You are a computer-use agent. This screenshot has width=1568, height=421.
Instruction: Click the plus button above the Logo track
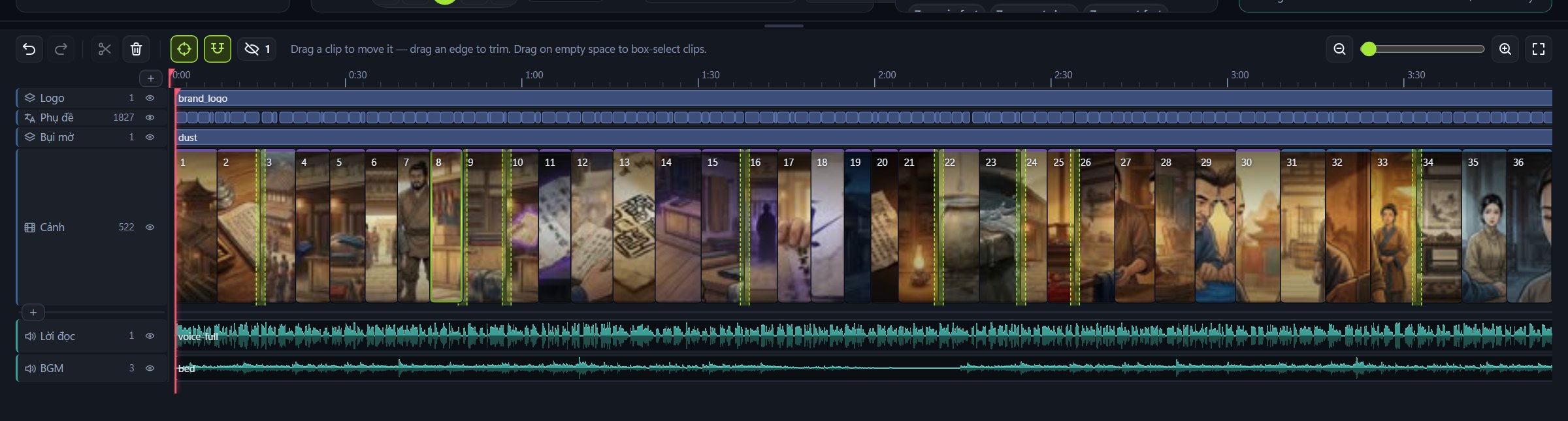[x=151, y=78]
